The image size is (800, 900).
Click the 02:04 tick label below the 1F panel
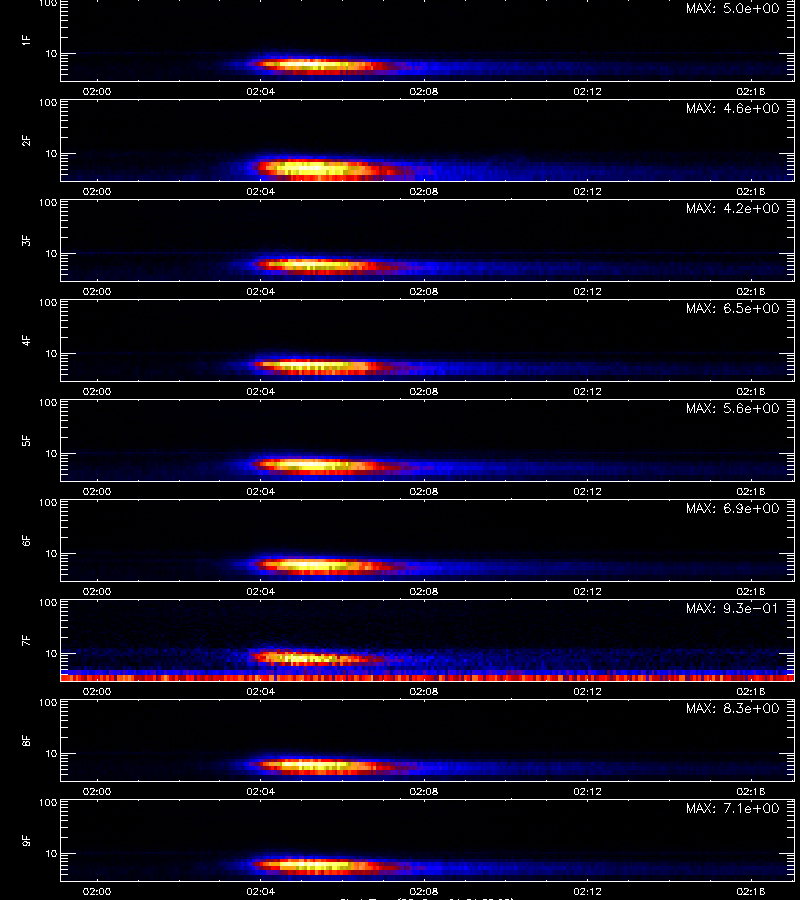tap(261, 91)
